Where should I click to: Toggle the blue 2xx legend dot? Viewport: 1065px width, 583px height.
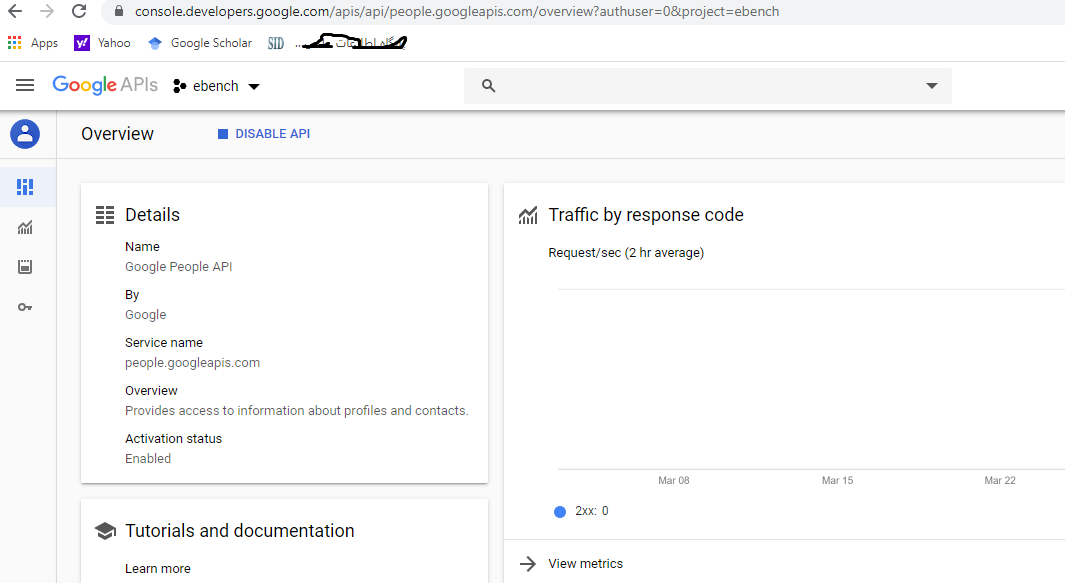pos(560,512)
